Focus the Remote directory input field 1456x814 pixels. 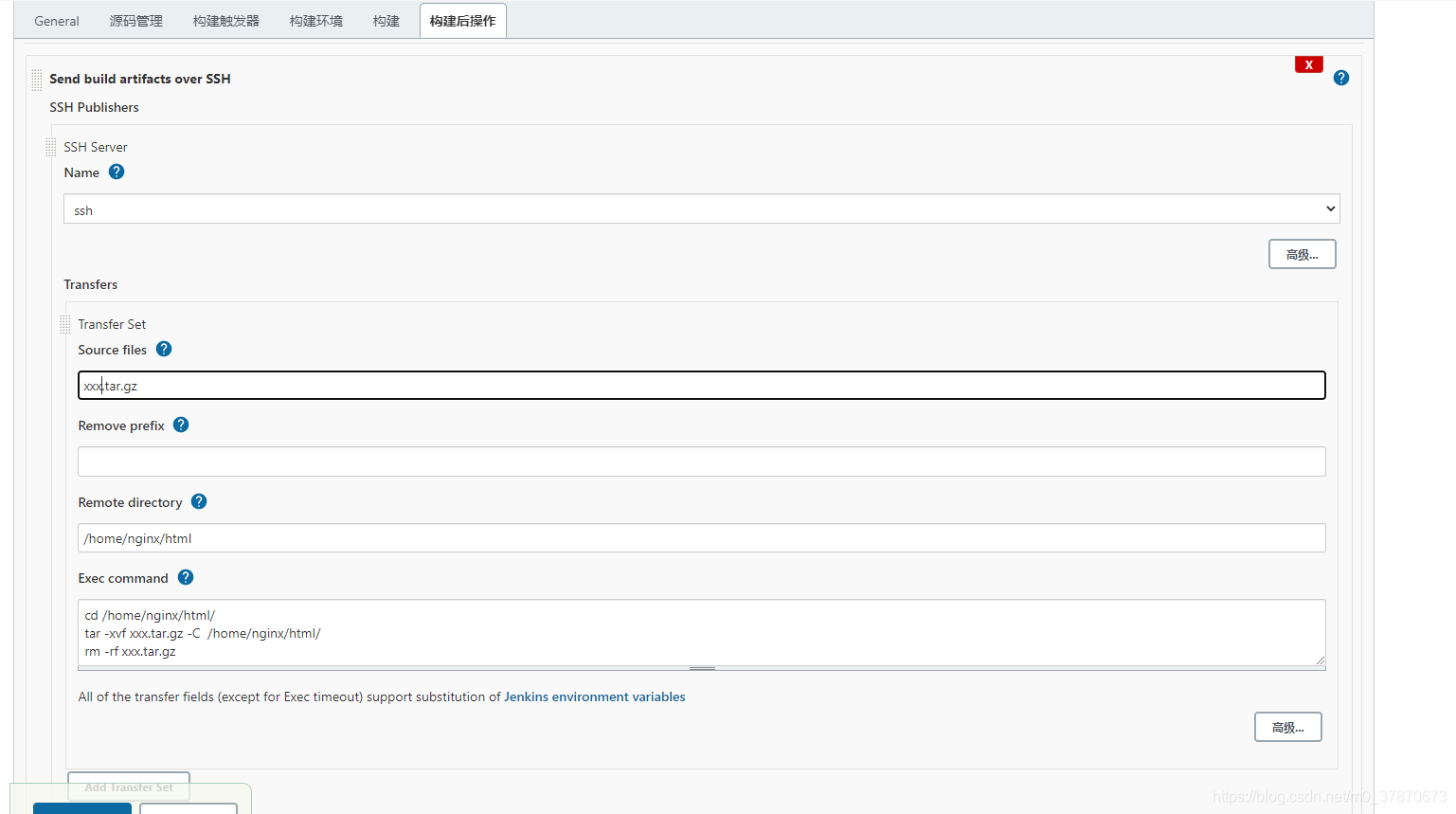click(x=702, y=538)
